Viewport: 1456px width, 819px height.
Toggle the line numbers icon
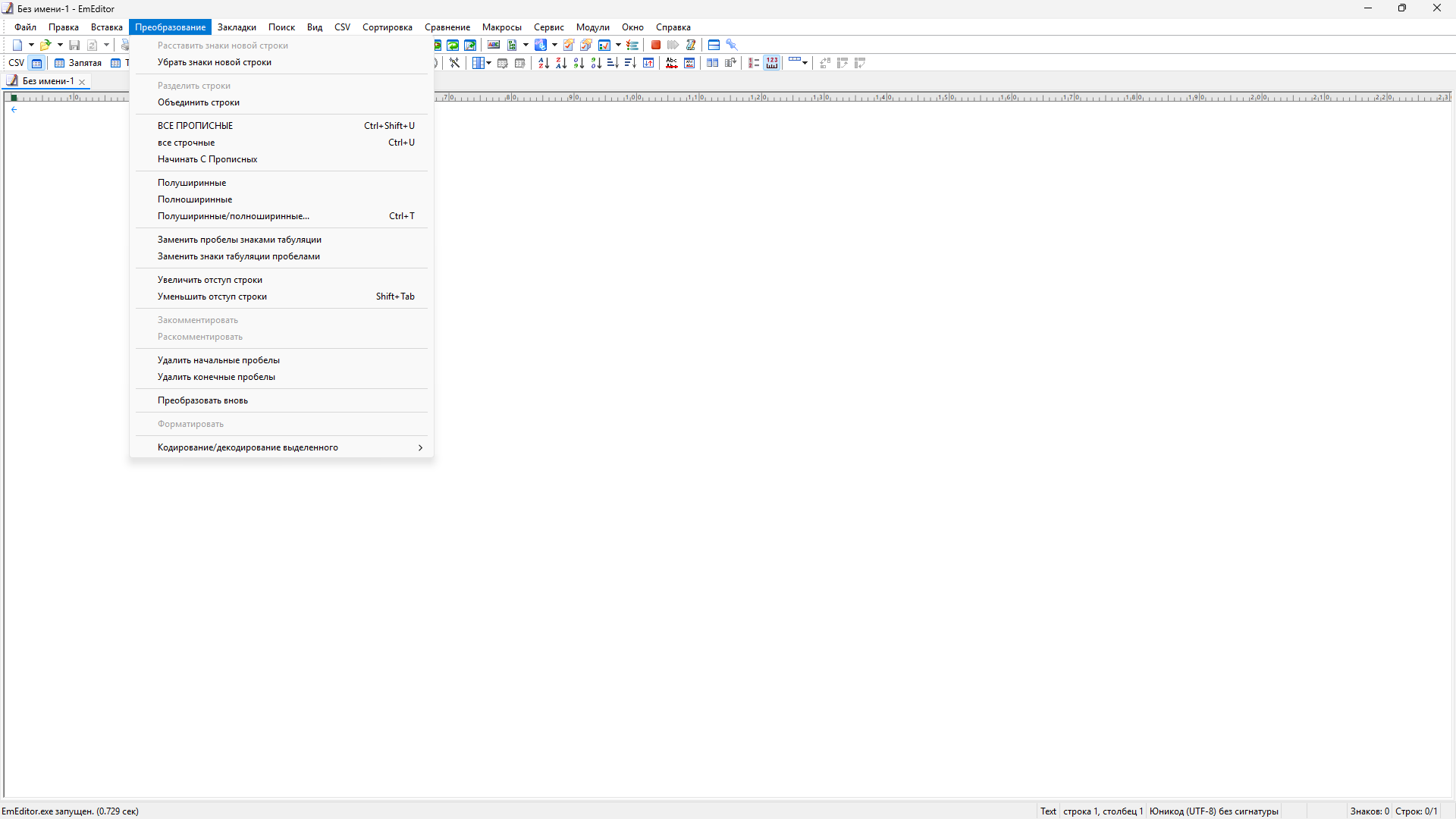tap(754, 64)
